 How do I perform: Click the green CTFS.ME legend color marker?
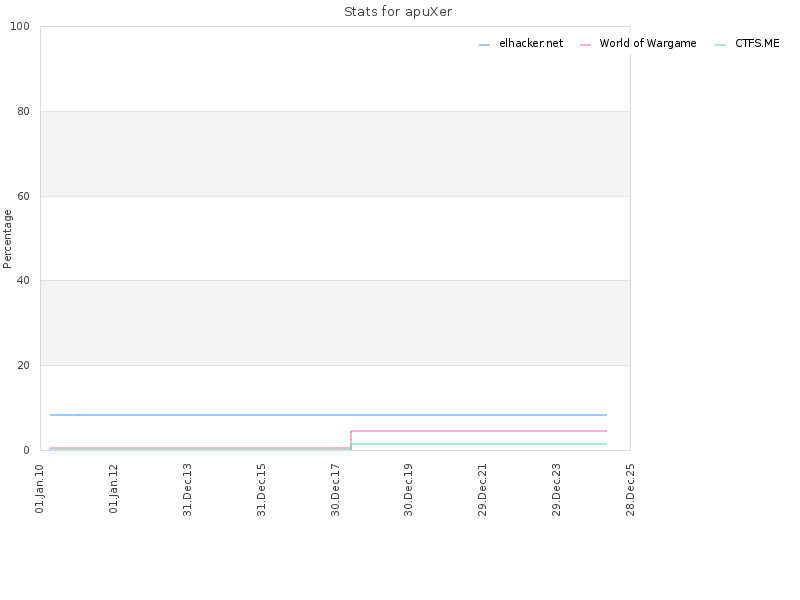[x=720, y=45]
